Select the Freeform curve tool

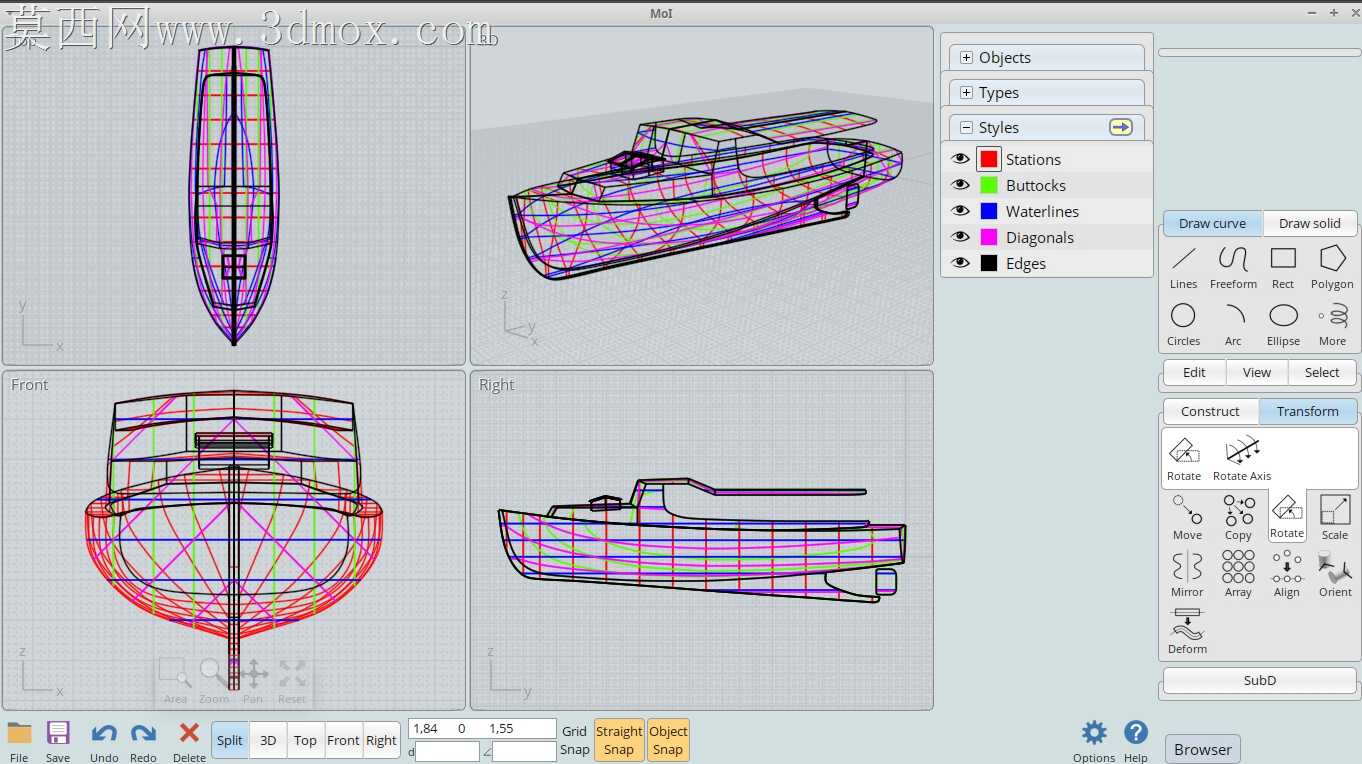point(1233,267)
